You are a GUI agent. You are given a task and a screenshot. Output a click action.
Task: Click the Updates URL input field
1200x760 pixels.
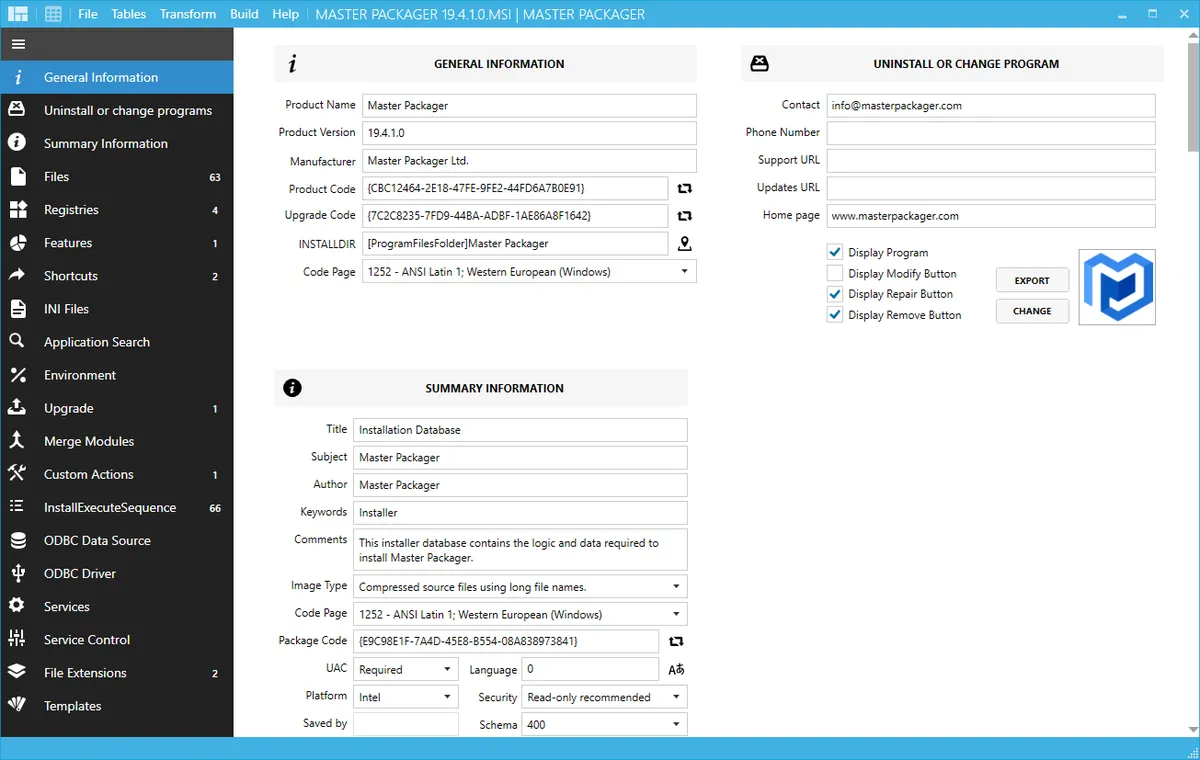pos(991,188)
